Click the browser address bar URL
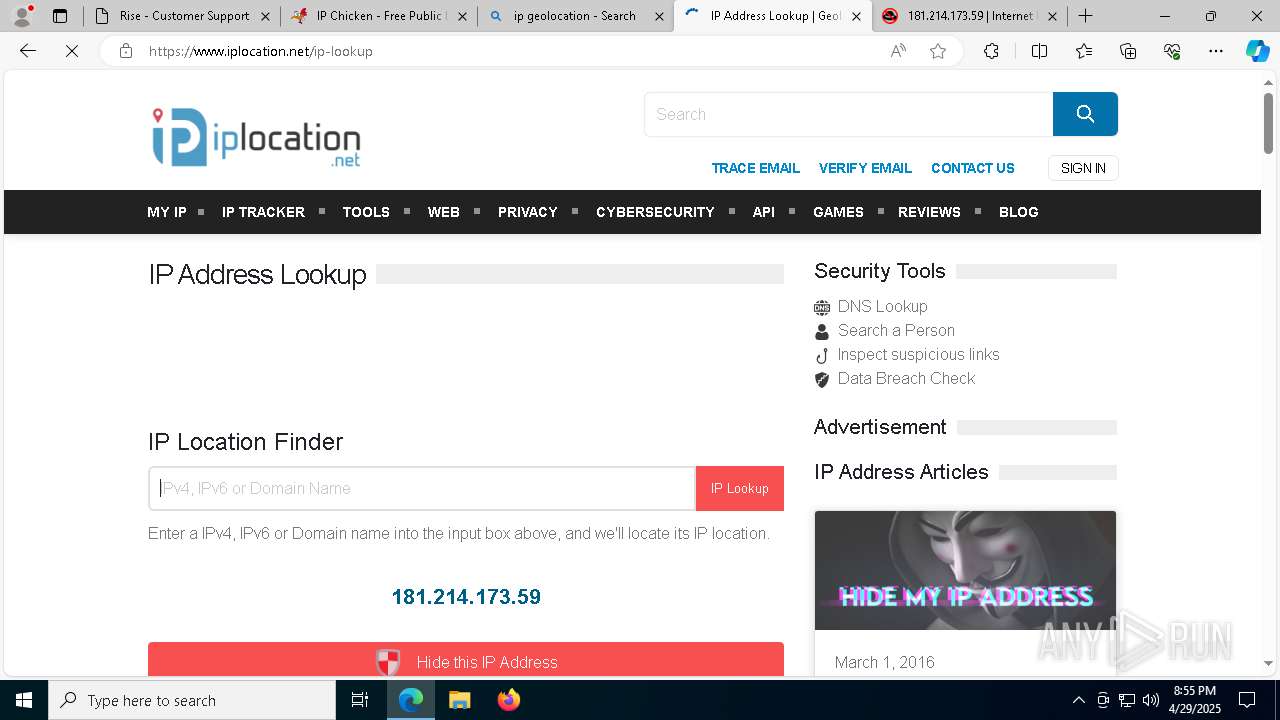 click(260, 51)
